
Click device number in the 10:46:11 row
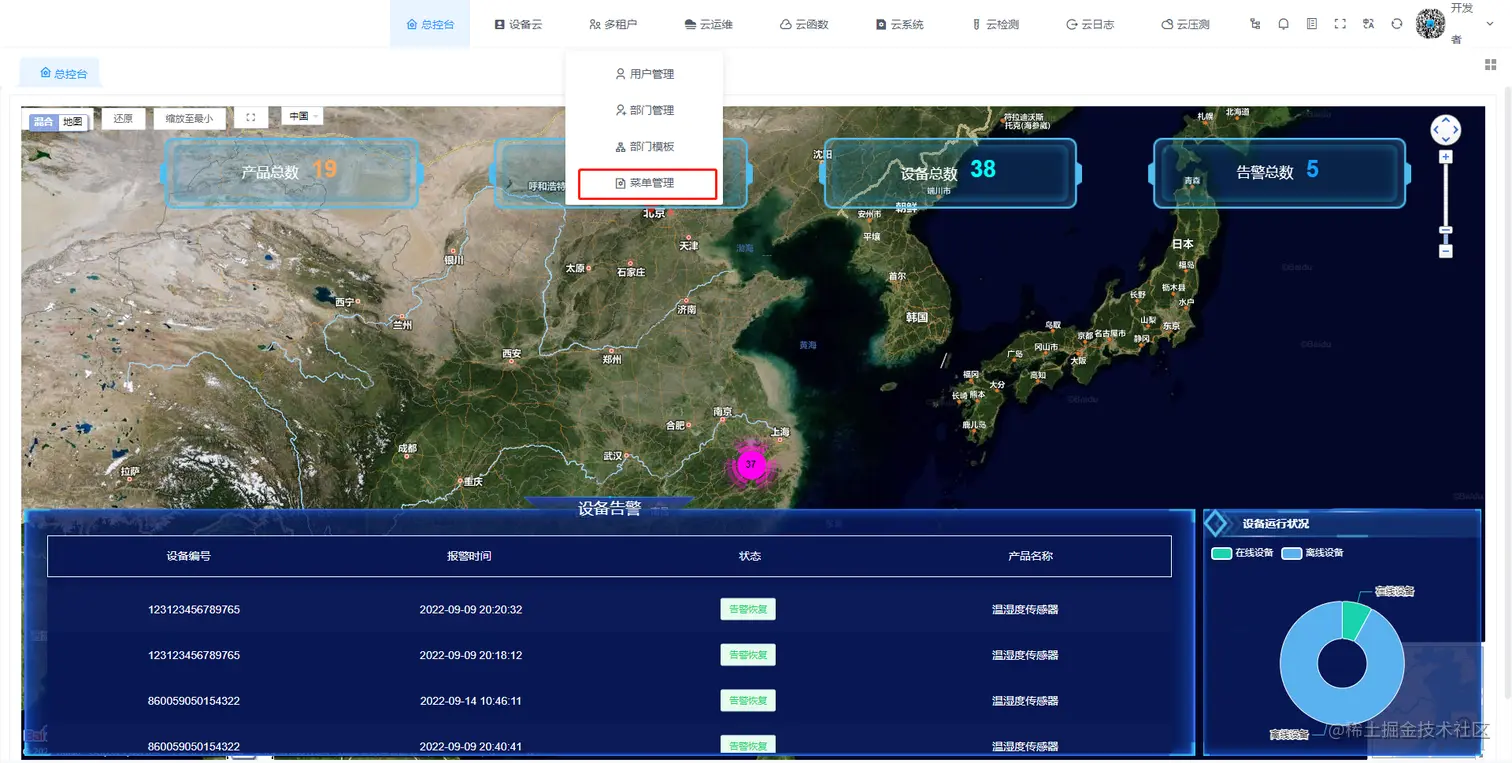[194, 701]
